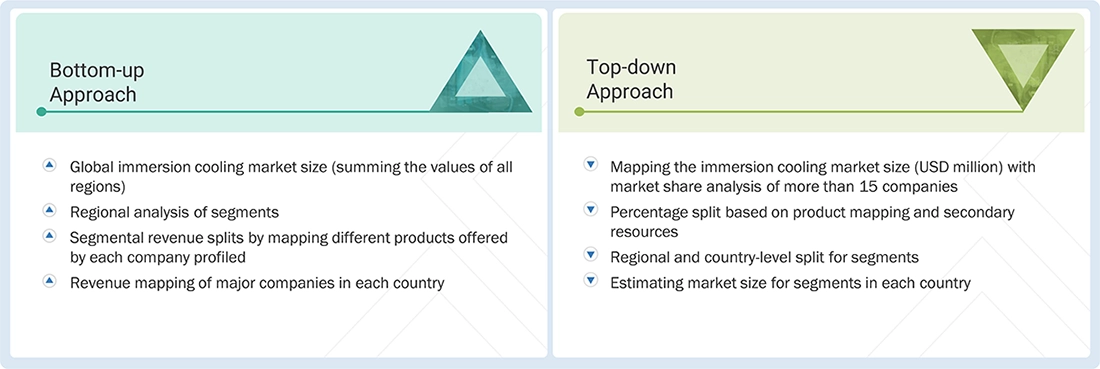
Task: Click the Regional analysis of segments text
Action: [x=174, y=212]
